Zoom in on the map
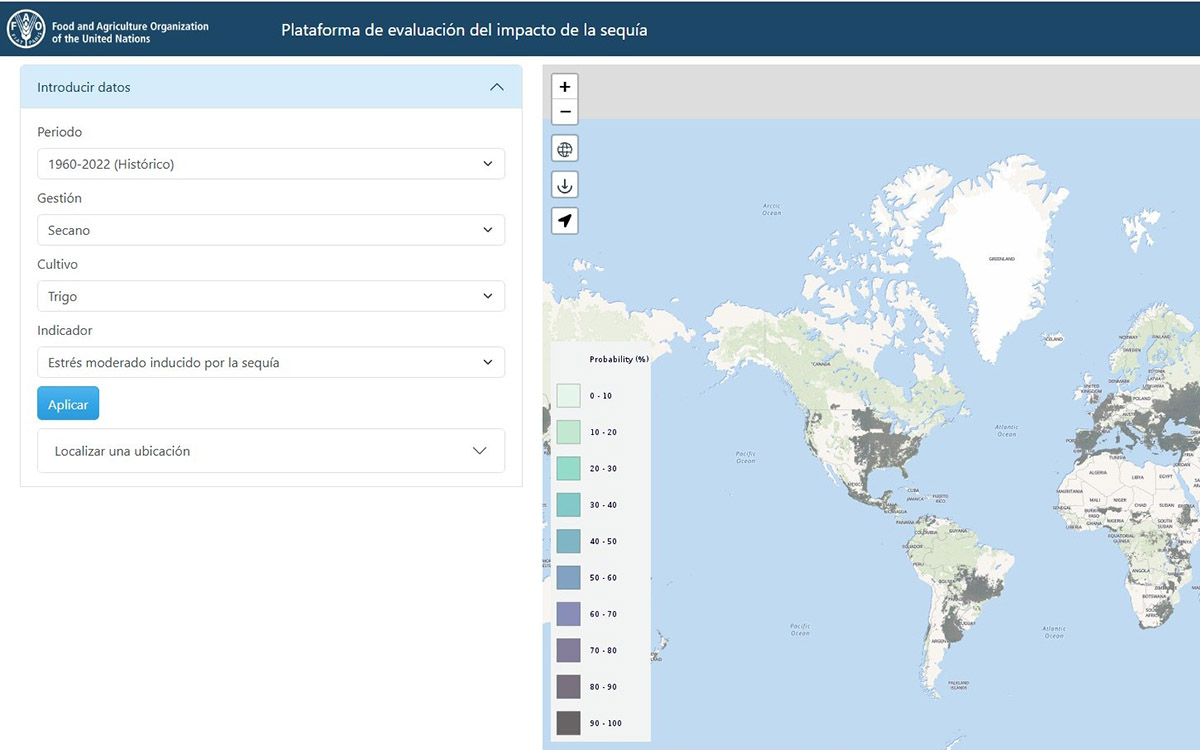This screenshot has width=1200, height=750. 565,87
